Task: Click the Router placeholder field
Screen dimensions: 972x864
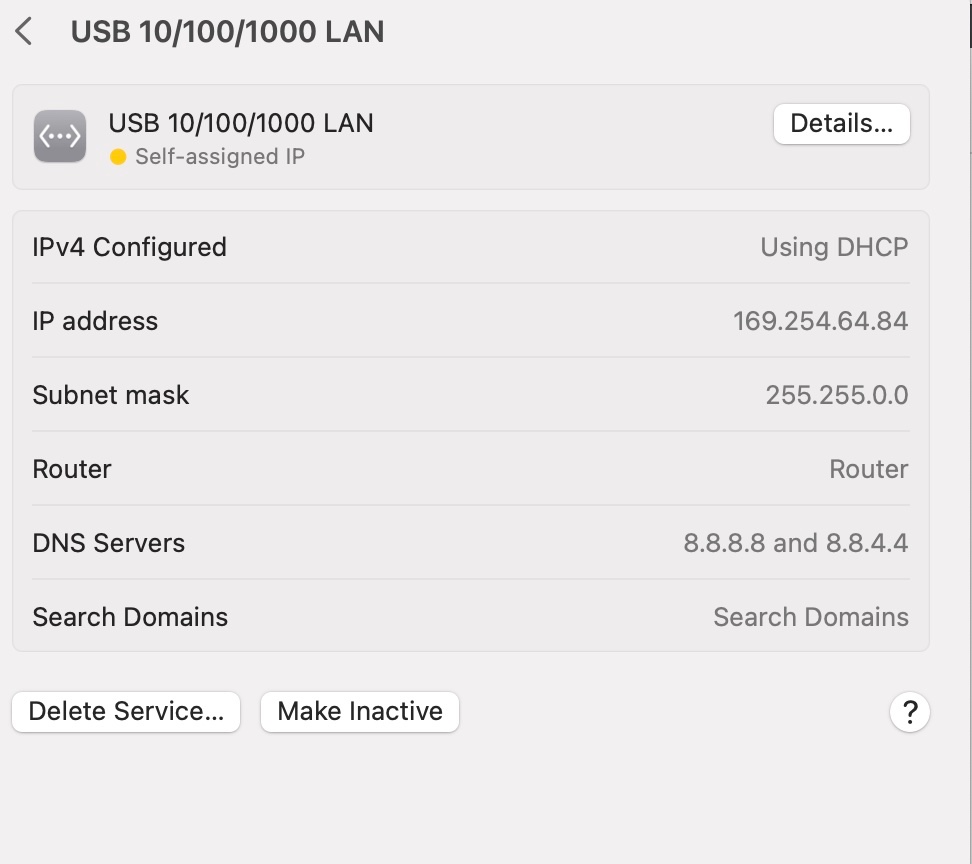Action: [x=868, y=469]
